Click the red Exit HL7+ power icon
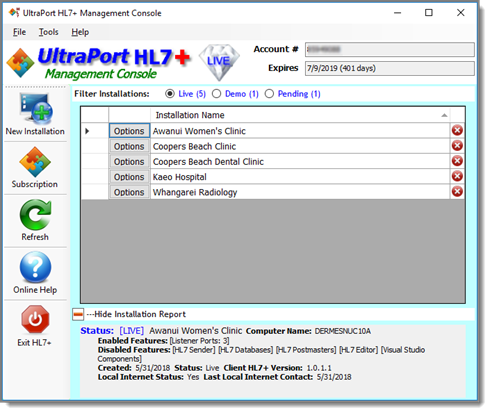The height and width of the screenshot is (413, 490). [x=35, y=319]
